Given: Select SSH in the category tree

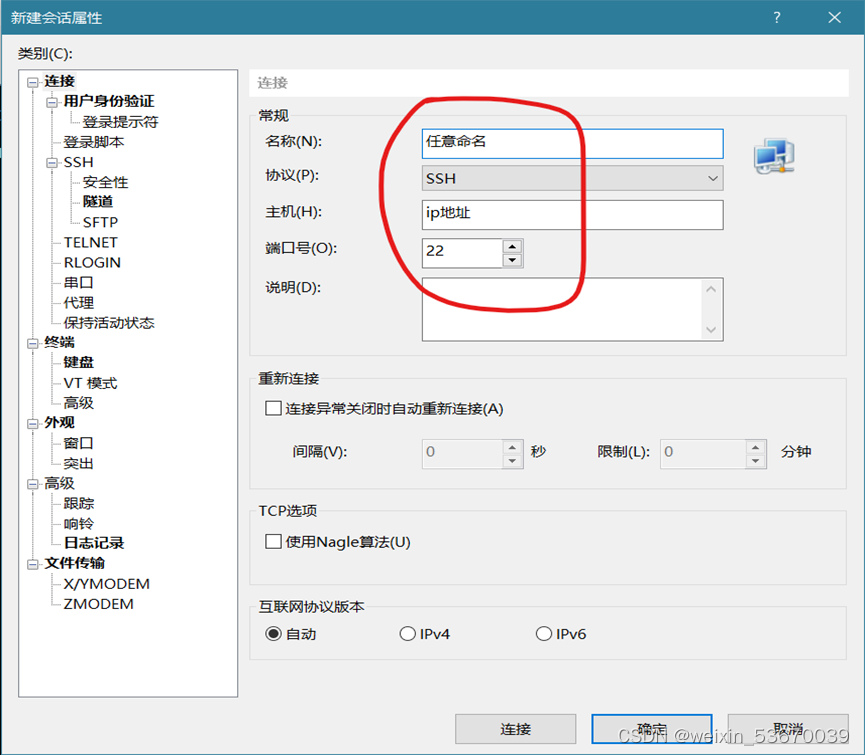Looking at the screenshot, I should point(78,162).
